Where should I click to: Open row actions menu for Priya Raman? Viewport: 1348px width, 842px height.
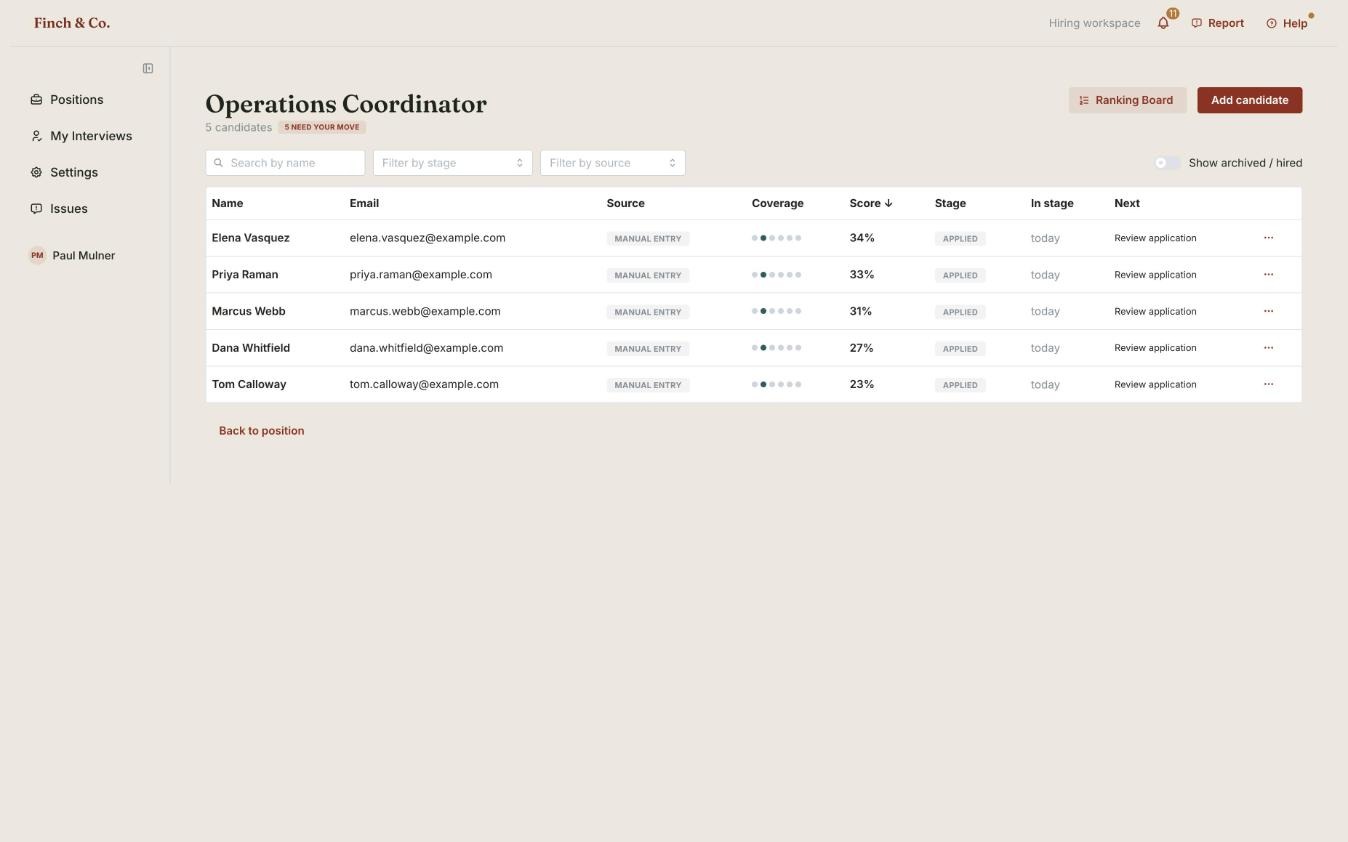[x=1268, y=274]
